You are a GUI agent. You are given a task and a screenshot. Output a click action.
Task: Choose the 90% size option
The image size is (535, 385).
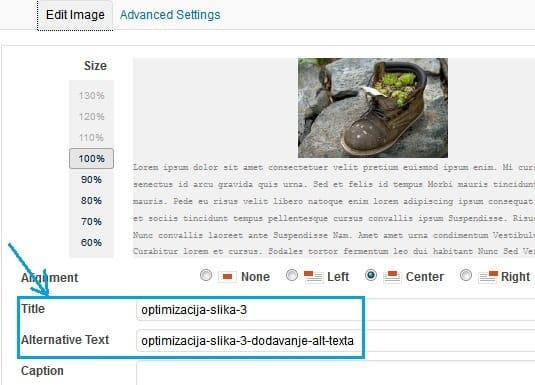point(91,180)
